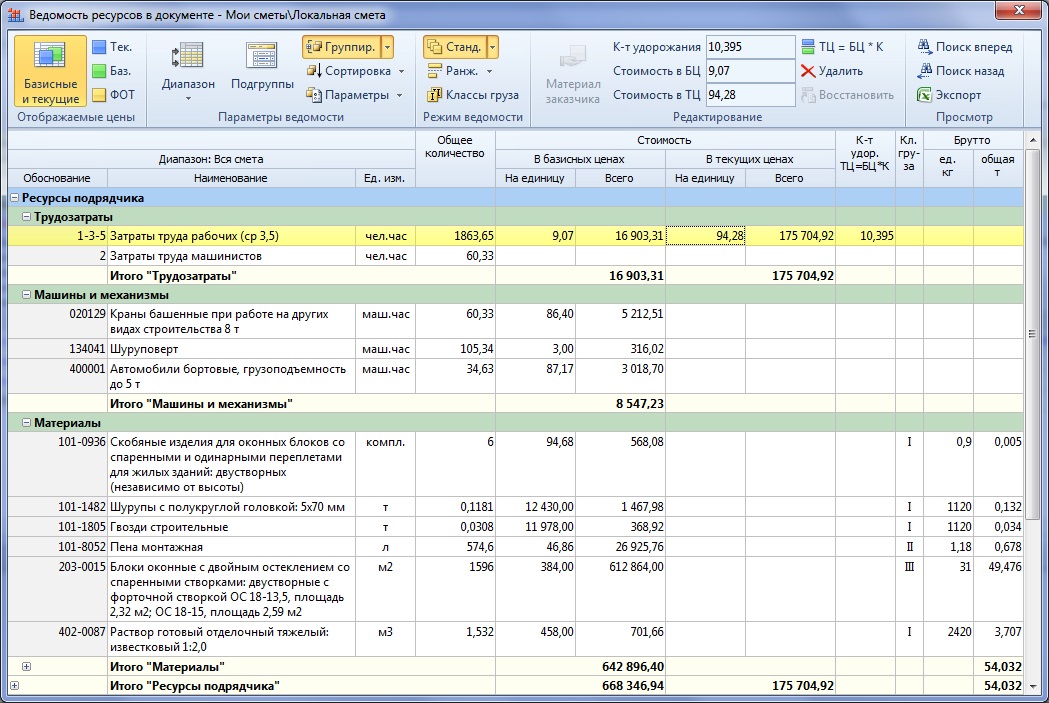
Task: Click Классы груза icon
Action: pyautogui.click(x=435, y=95)
